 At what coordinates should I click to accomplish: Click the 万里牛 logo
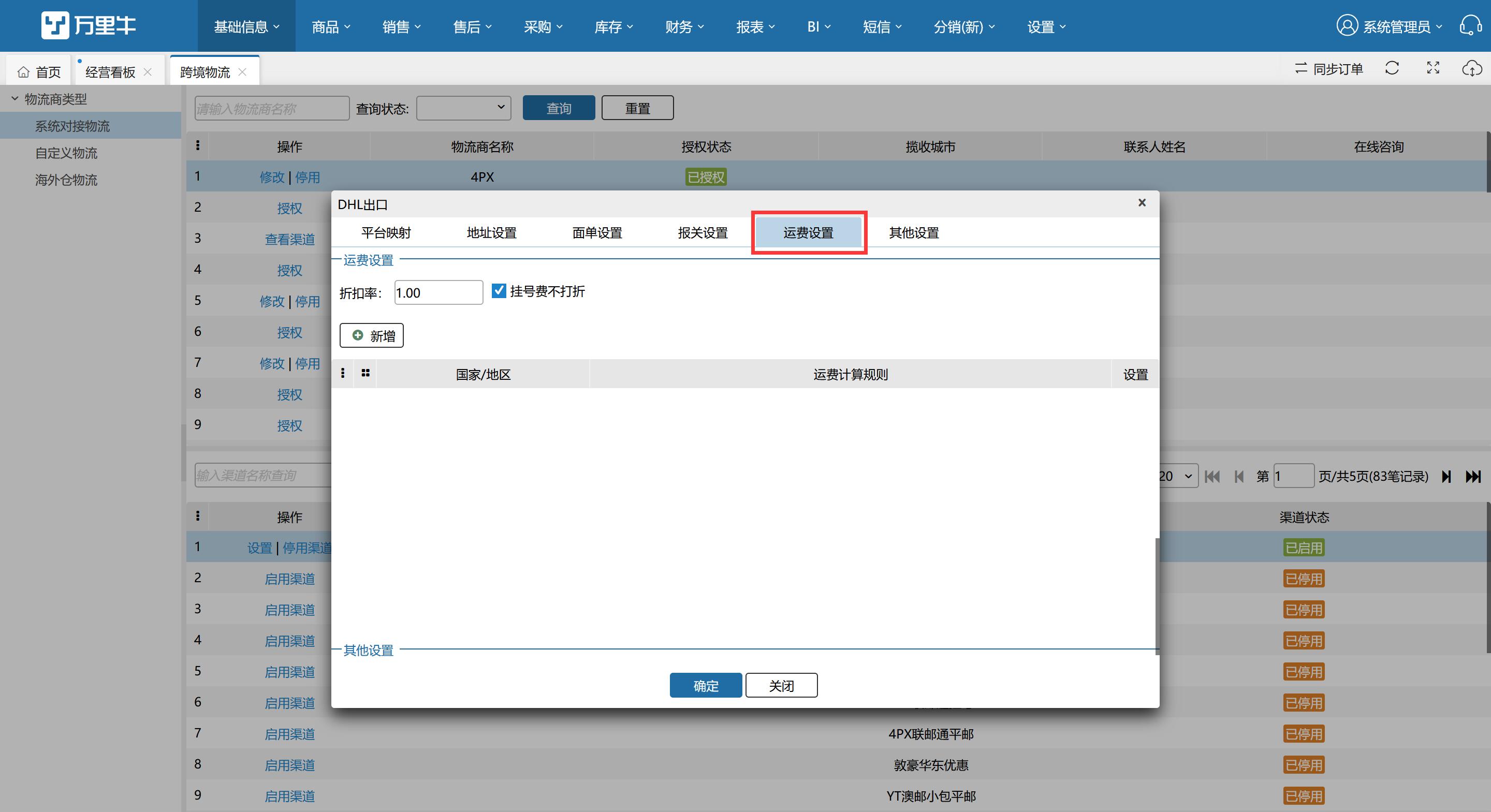[89, 25]
